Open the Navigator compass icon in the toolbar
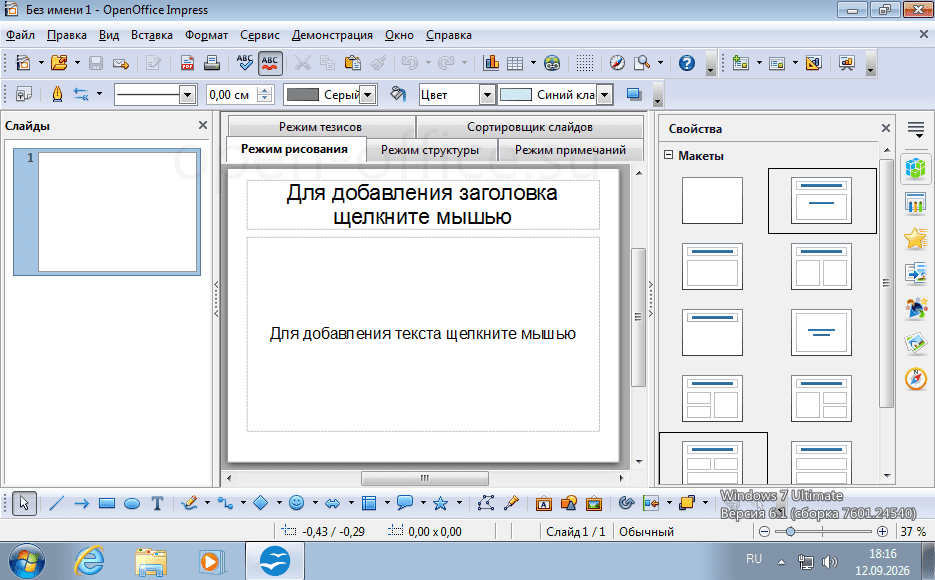 [617, 63]
